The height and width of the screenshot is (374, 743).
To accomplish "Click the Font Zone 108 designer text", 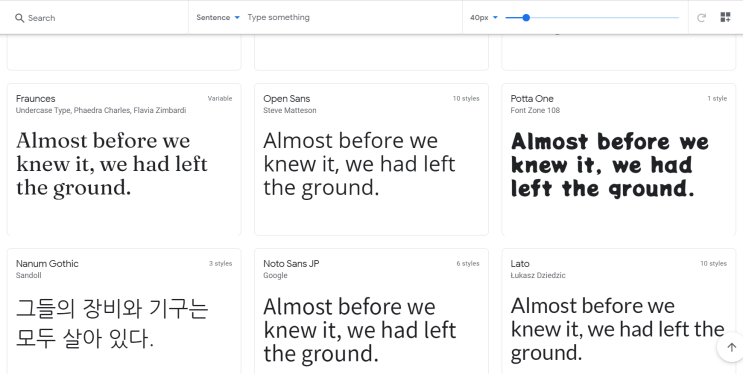I will click(x=535, y=110).
